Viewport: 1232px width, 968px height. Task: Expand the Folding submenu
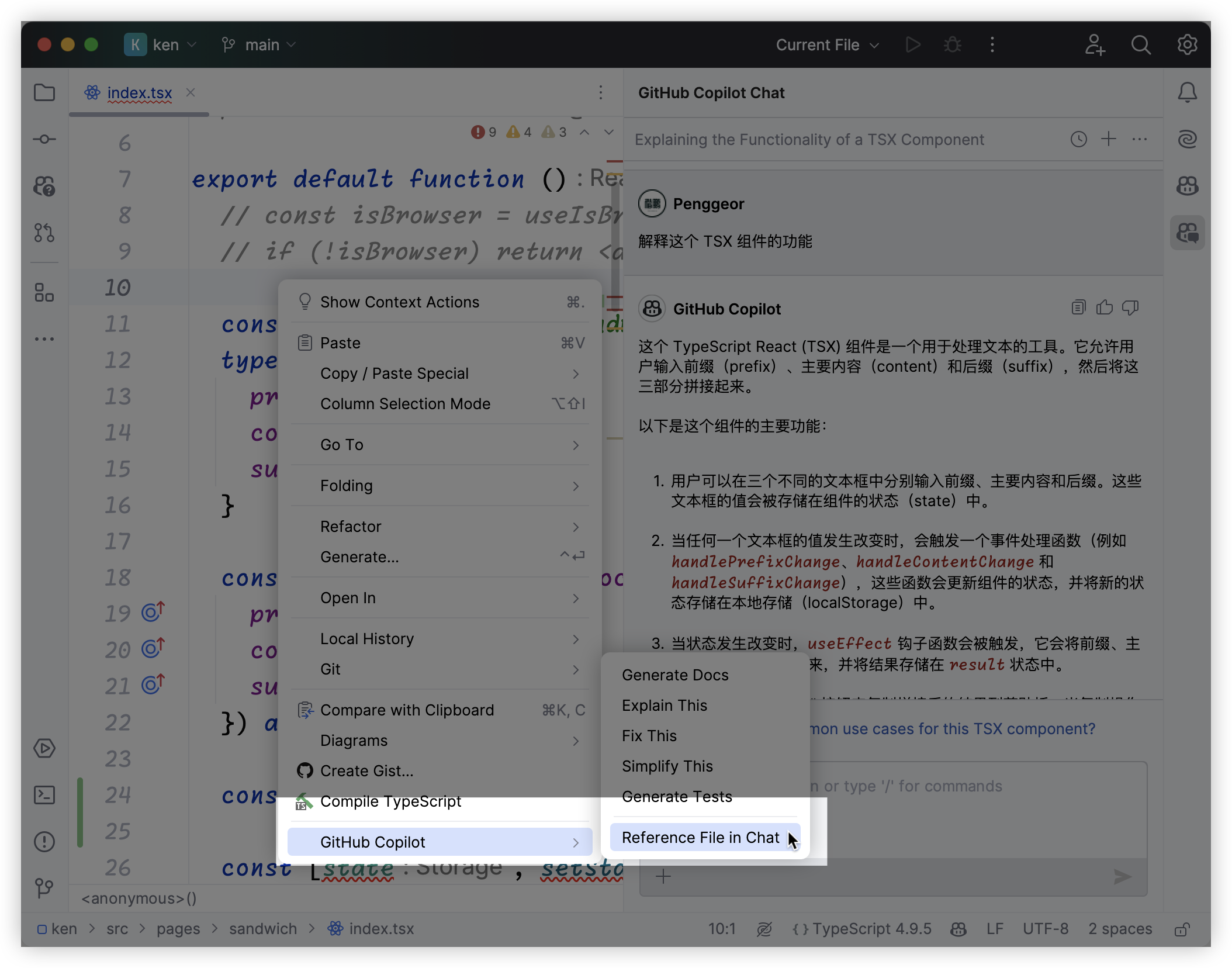tap(441, 486)
